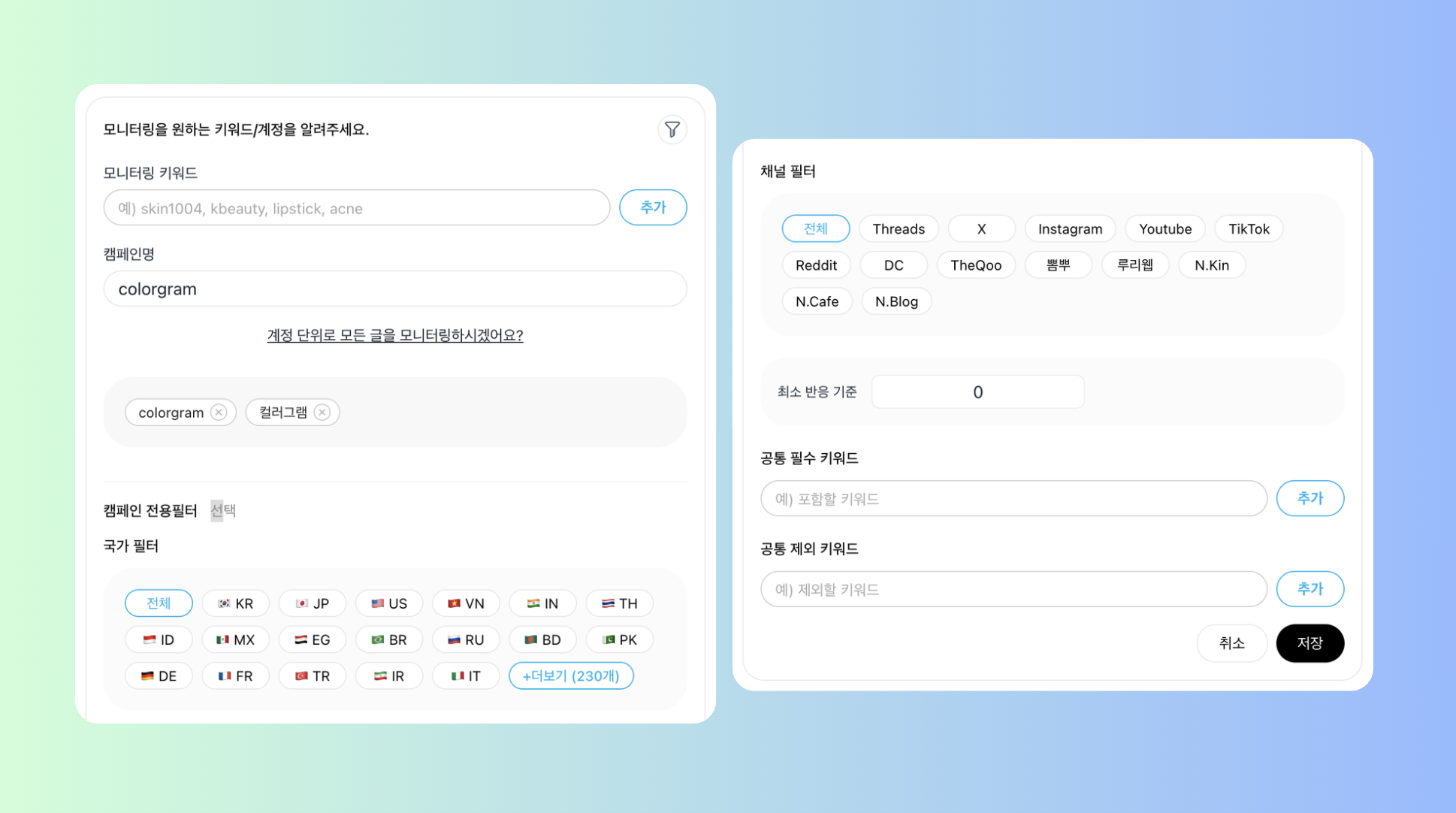This screenshot has height=813, width=1456.
Task: Select the Instagram channel chip
Action: pos(1069,229)
